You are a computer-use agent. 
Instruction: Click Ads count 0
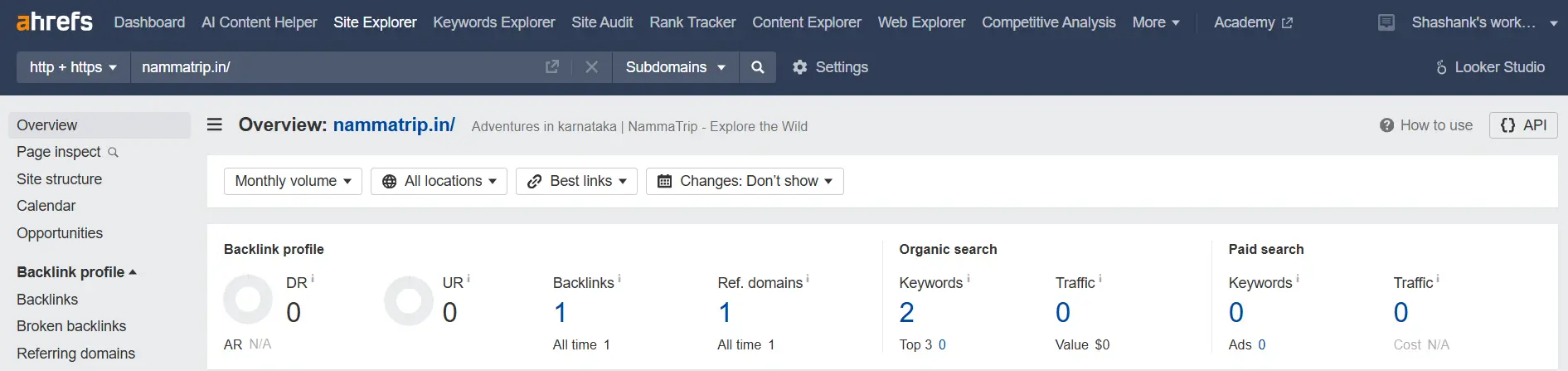coord(1262,344)
